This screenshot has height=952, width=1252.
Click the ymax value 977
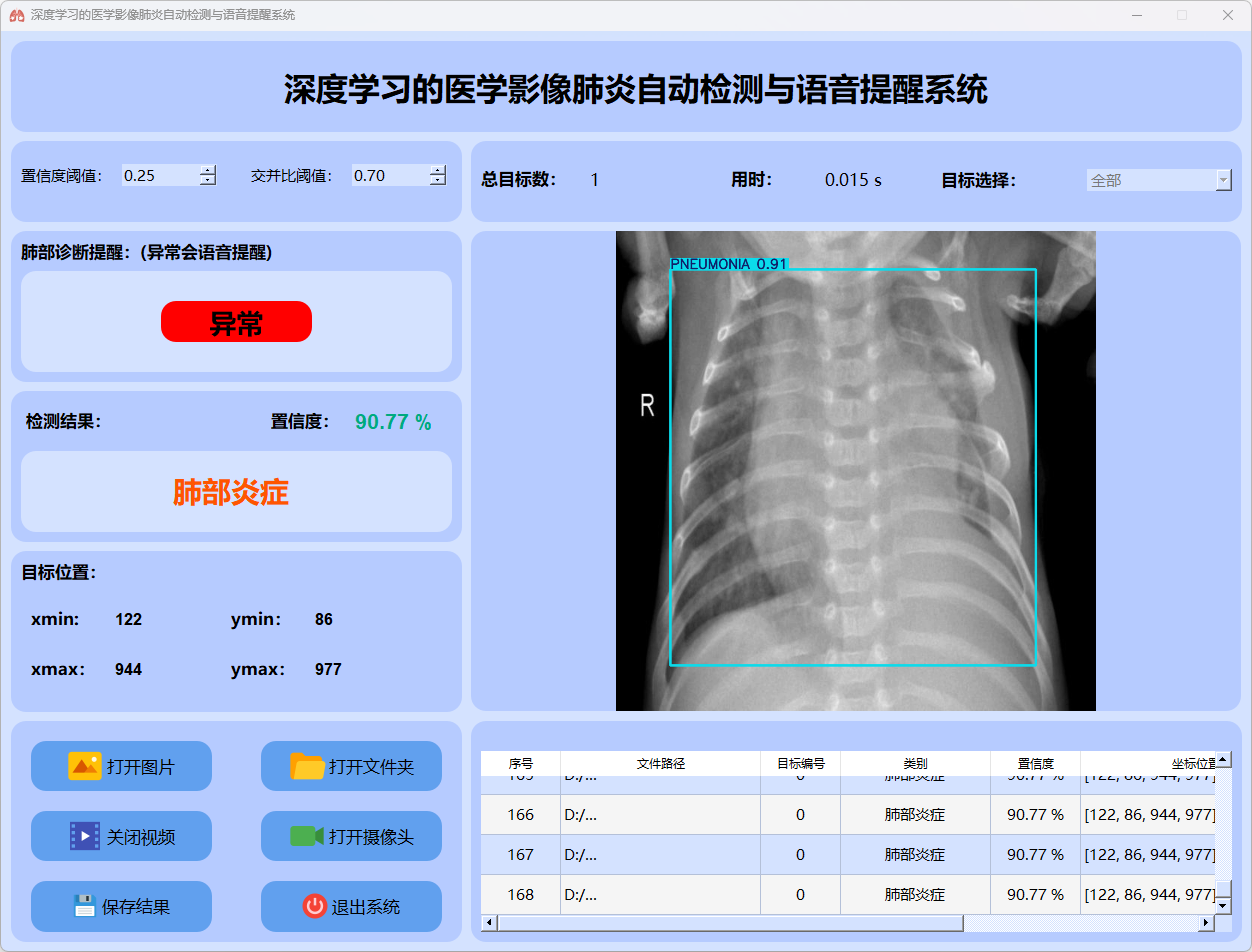coord(329,670)
